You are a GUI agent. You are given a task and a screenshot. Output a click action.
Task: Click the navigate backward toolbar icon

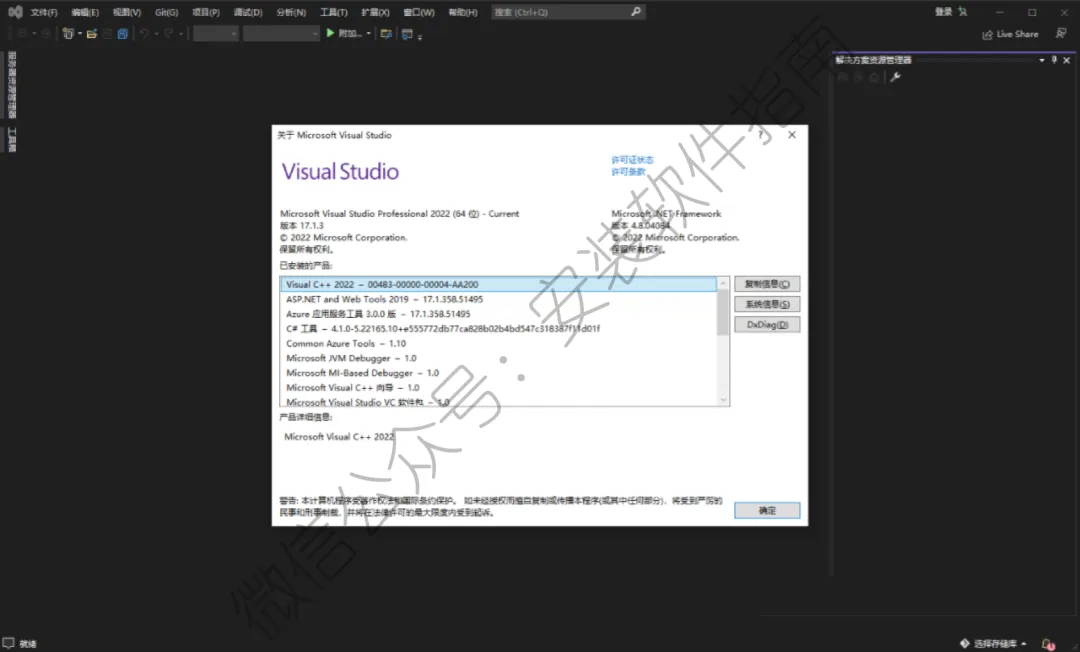point(21,33)
